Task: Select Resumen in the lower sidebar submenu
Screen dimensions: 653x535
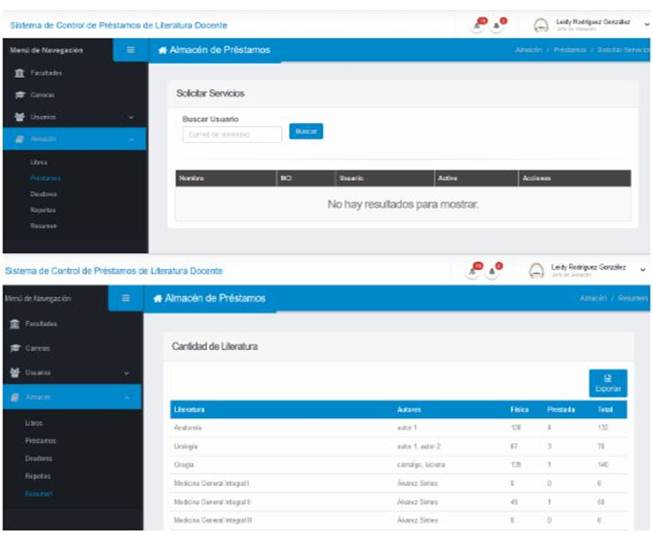Action: pos(40,494)
